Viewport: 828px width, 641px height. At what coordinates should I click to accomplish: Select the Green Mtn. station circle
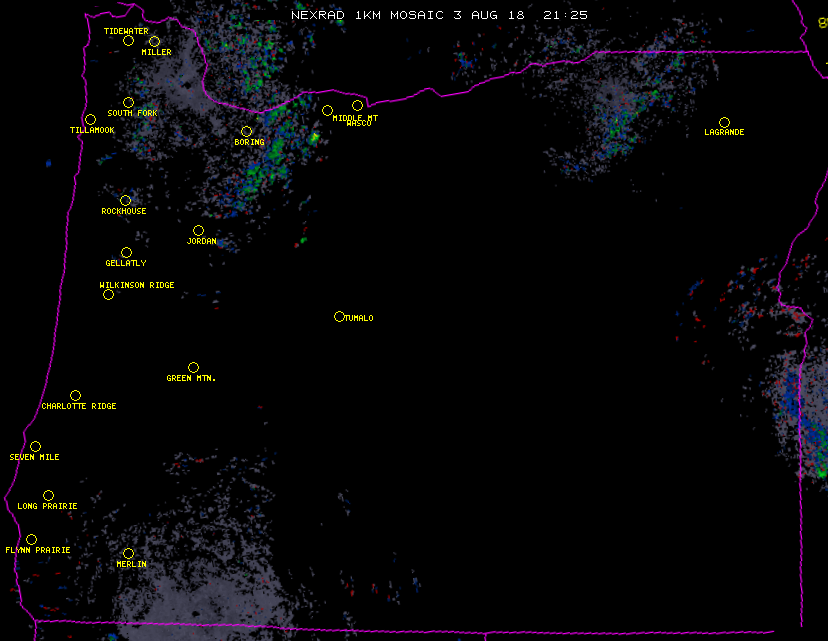[x=193, y=368]
